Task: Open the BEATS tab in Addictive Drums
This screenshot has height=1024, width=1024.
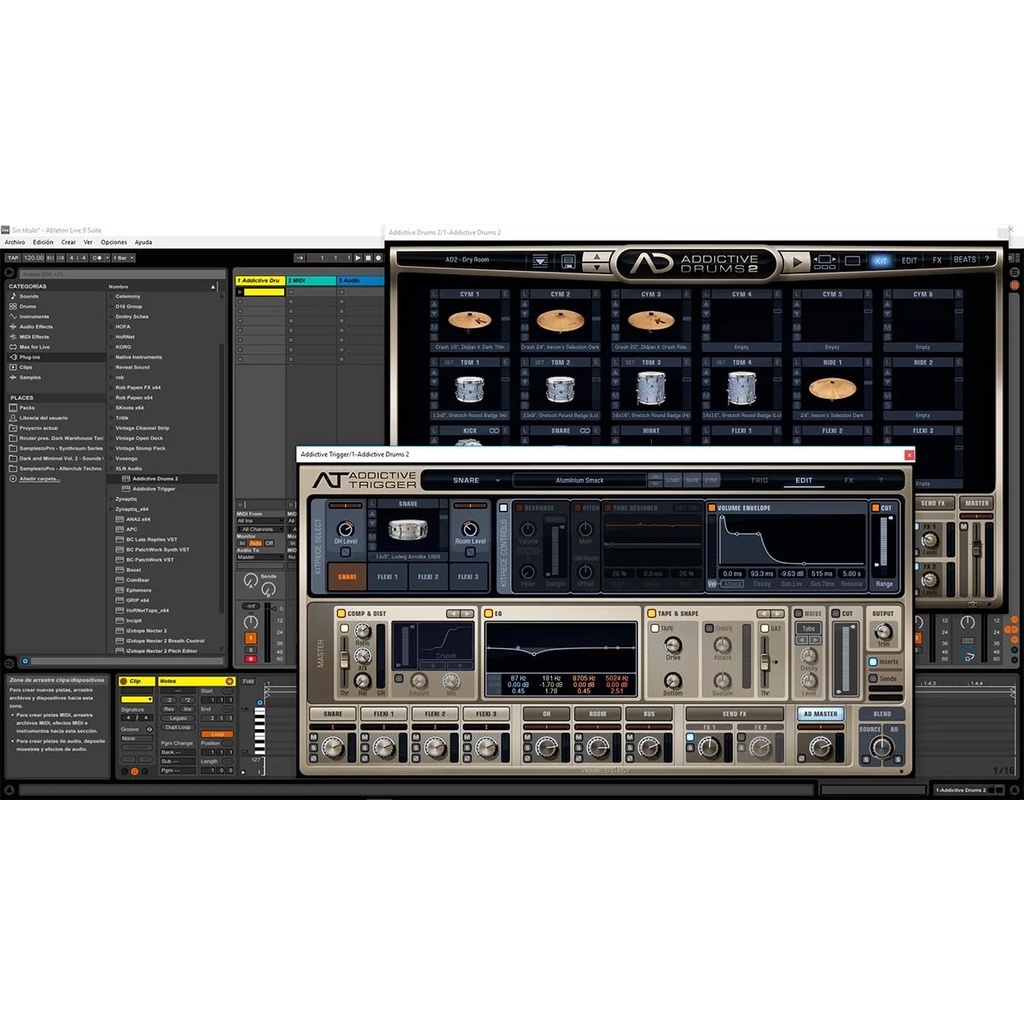Action: click(965, 259)
